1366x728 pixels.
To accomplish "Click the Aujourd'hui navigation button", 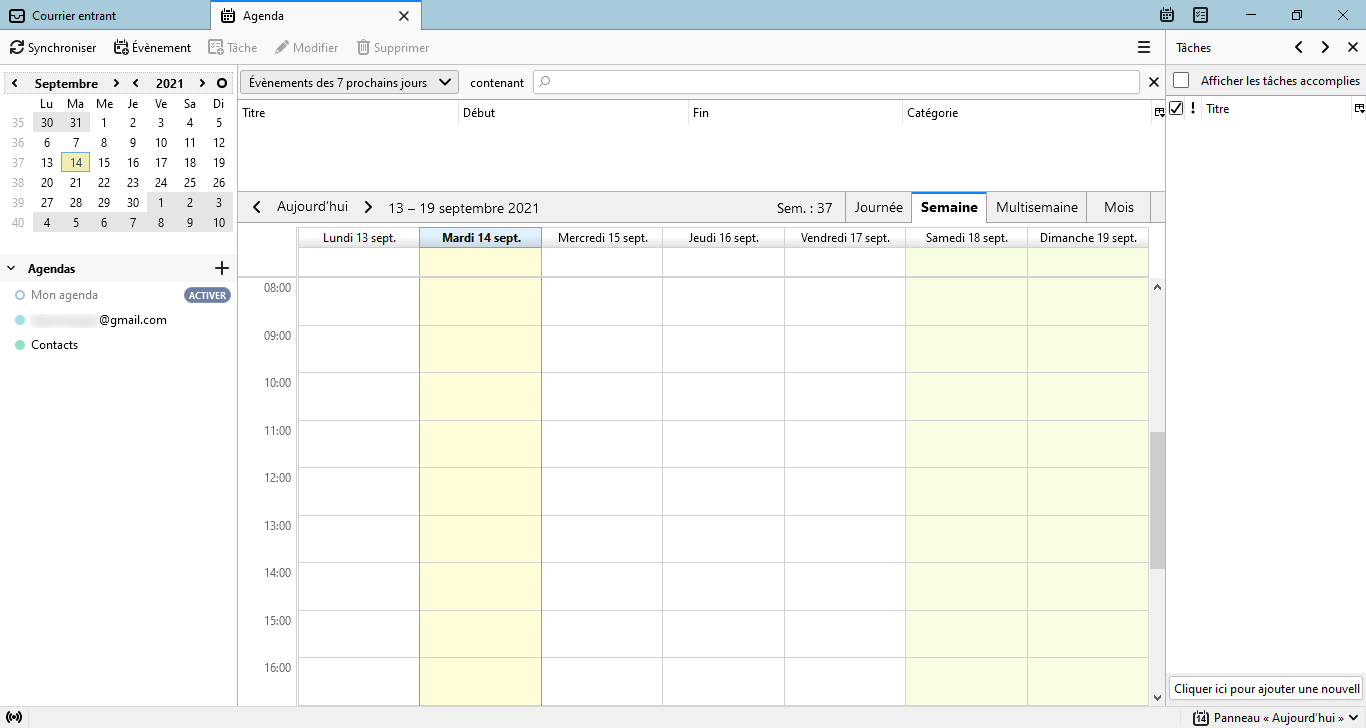I will point(312,207).
